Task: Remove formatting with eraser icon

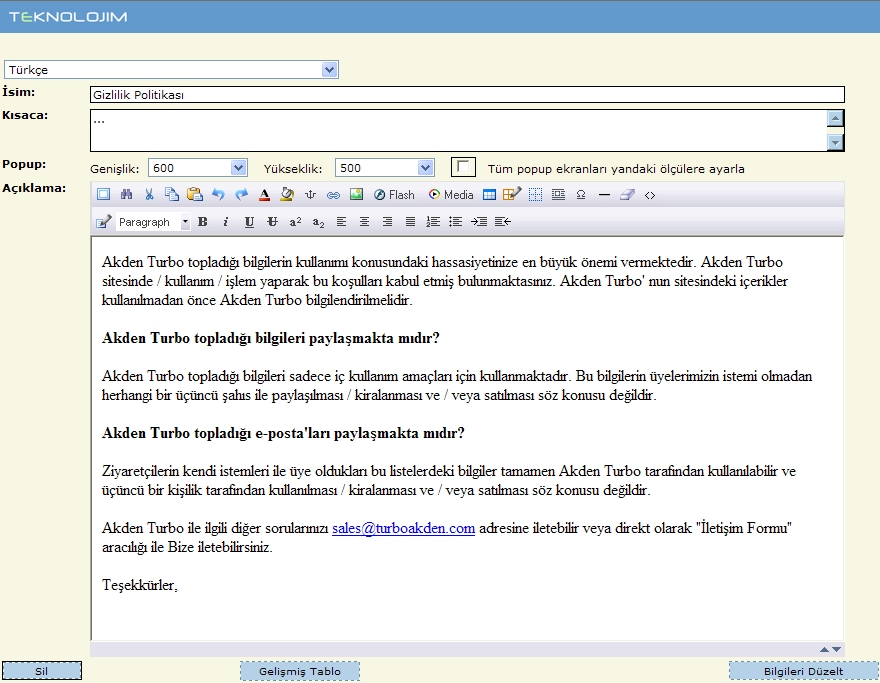Action: pos(627,195)
